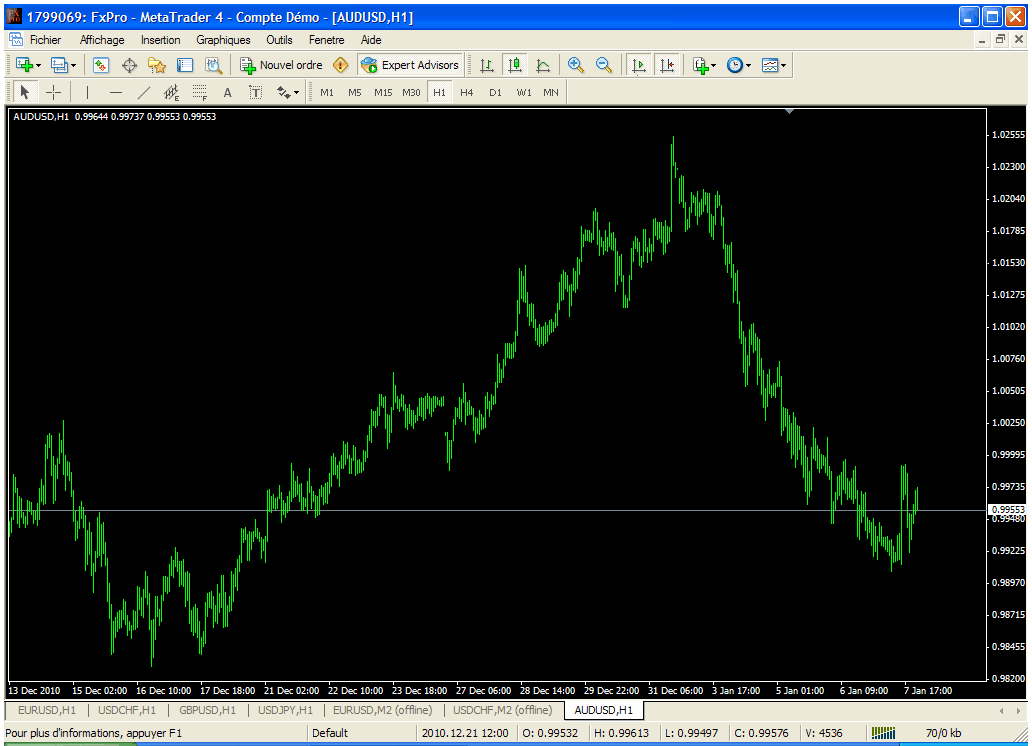Image resolution: width=1032 pixels, height=746 pixels.
Task: Select the H4 timeframe button
Action: click(467, 92)
